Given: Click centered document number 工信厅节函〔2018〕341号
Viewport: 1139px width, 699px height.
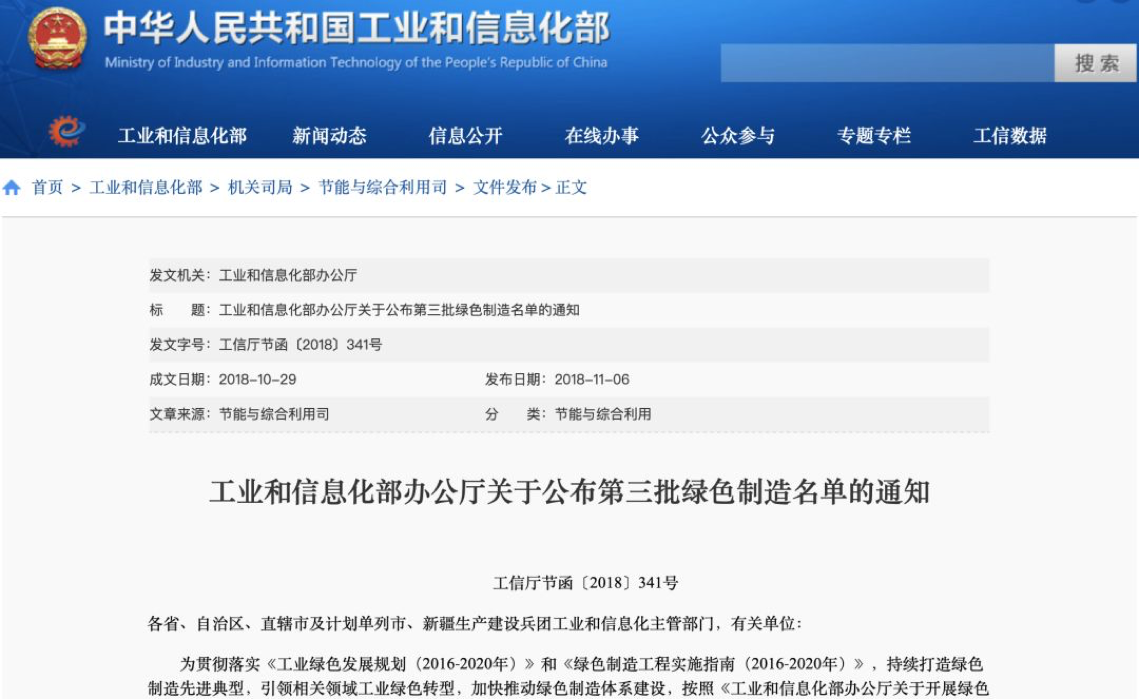Looking at the screenshot, I should (x=585, y=583).
